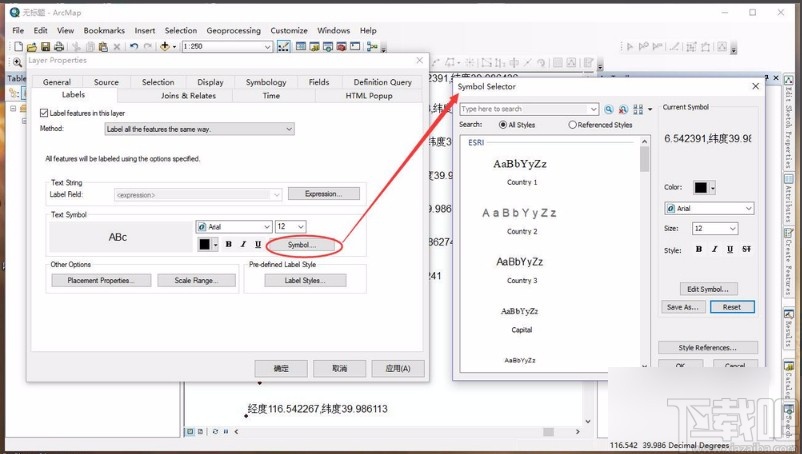Switch to the Joins & Relates tab

click(188, 96)
